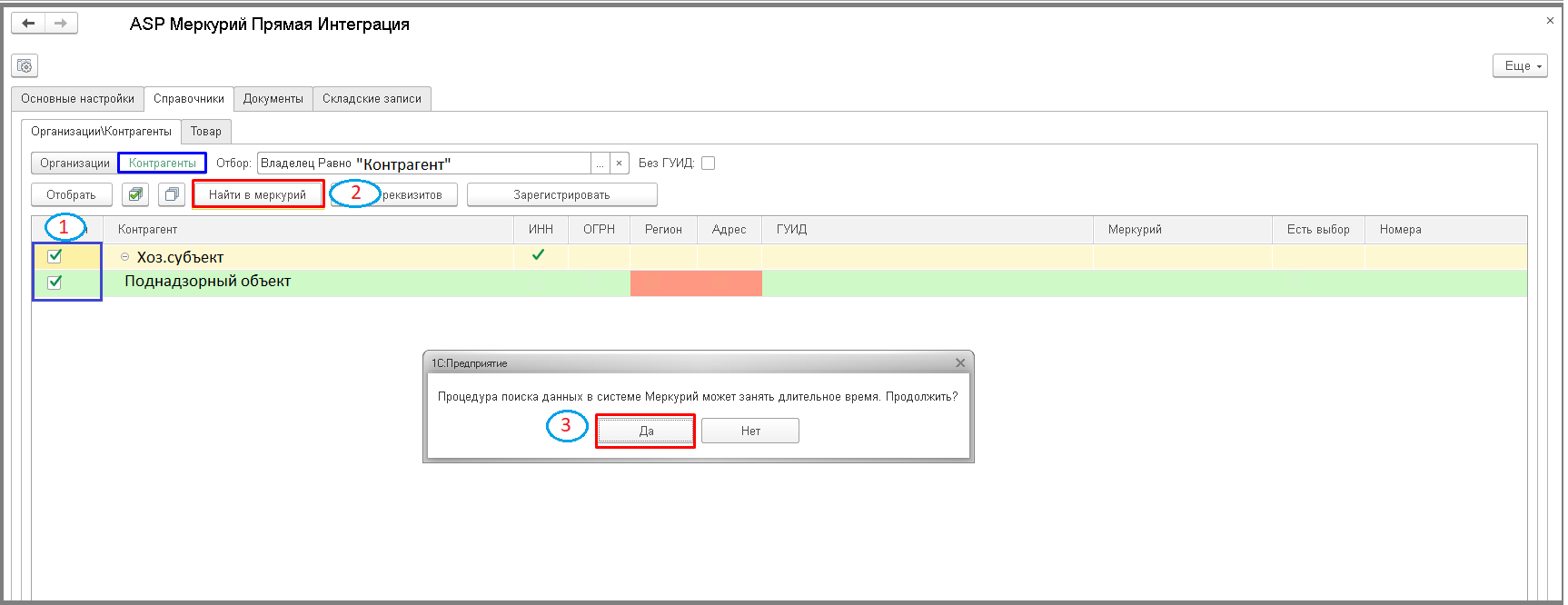Viewport: 1568px width, 605px height.
Task: Focus the Отбор filter input field
Action: coord(424,164)
